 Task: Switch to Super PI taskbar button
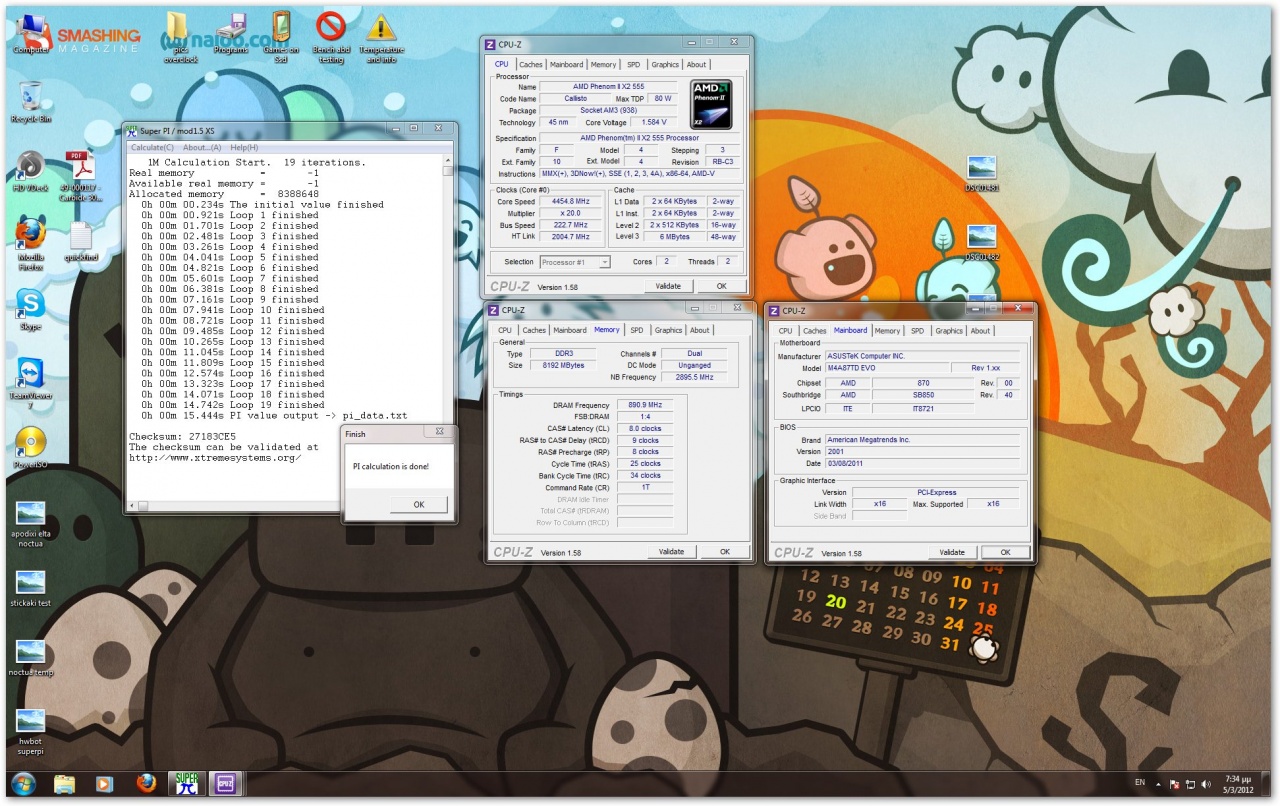pyautogui.click(x=187, y=783)
